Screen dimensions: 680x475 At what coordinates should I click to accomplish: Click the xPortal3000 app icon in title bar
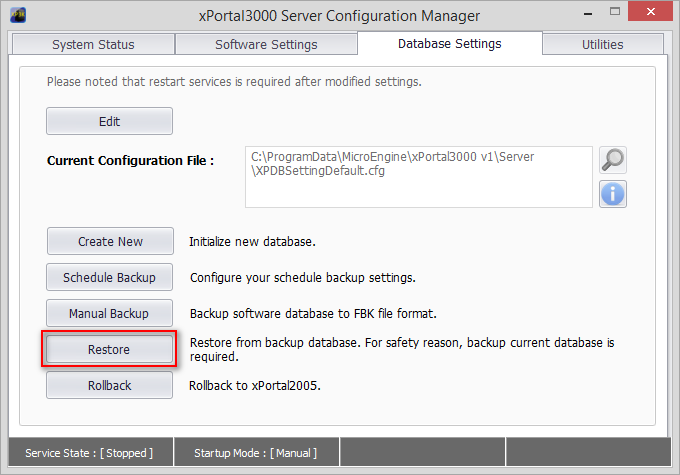(18, 16)
